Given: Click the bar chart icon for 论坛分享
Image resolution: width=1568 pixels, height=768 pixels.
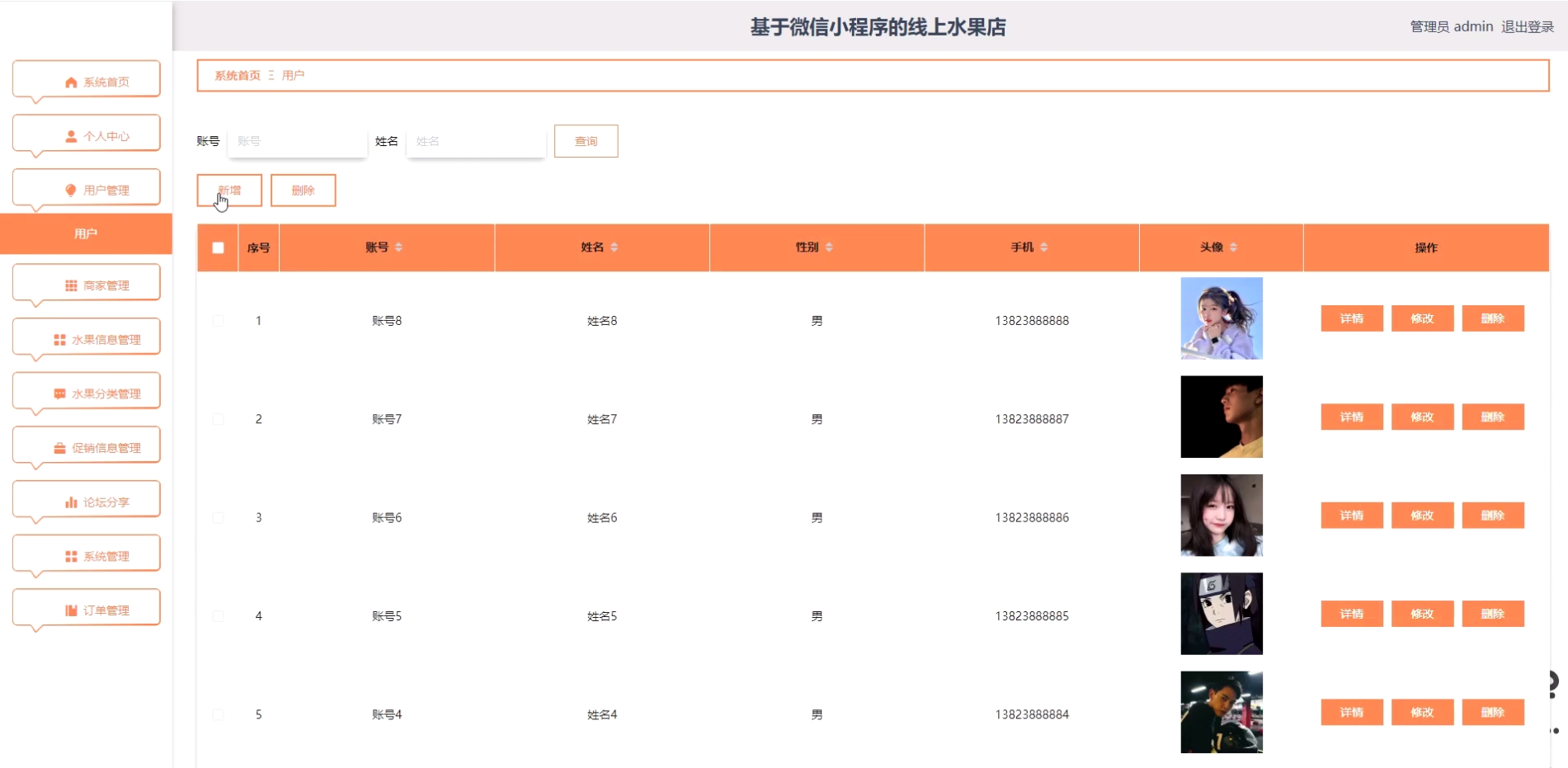Looking at the screenshot, I should (71, 502).
